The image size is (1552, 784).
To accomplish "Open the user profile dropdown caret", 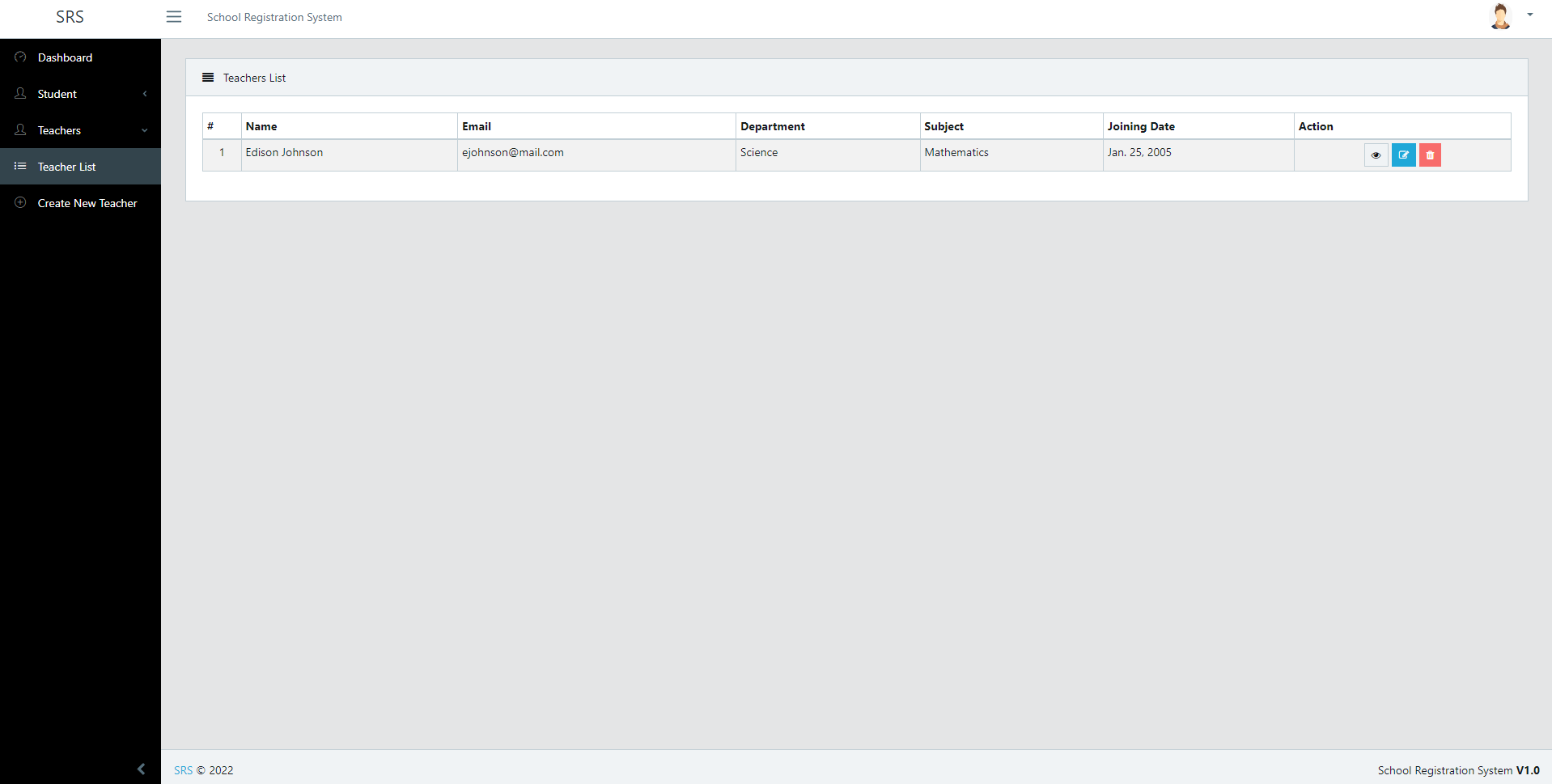I will pos(1529,15).
